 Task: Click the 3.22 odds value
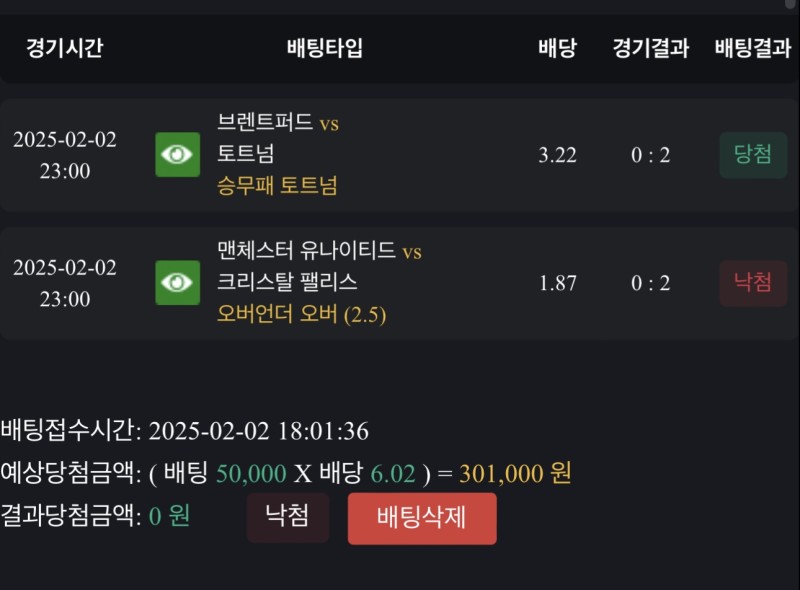557,155
